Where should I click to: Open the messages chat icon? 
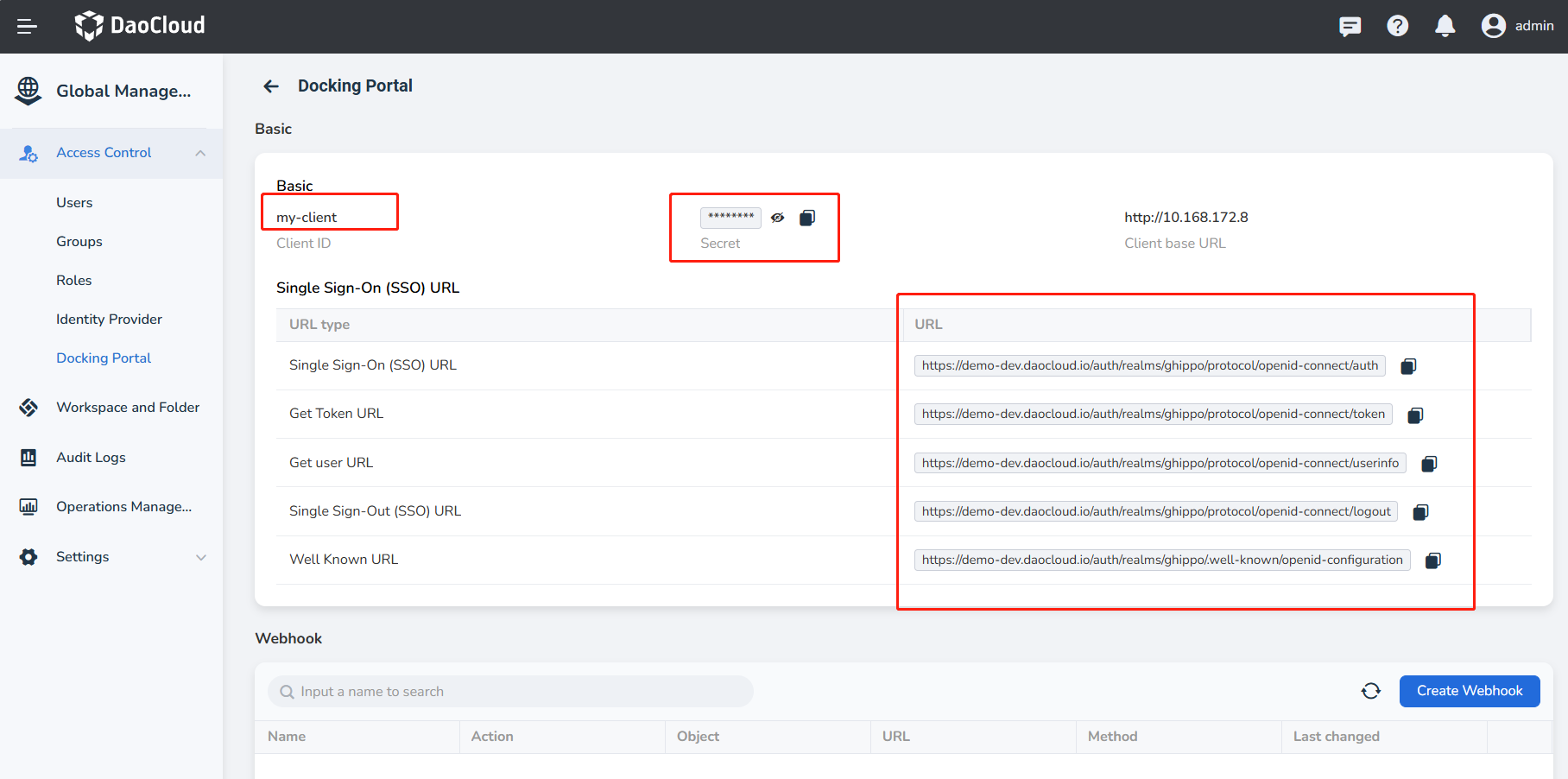[1350, 27]
